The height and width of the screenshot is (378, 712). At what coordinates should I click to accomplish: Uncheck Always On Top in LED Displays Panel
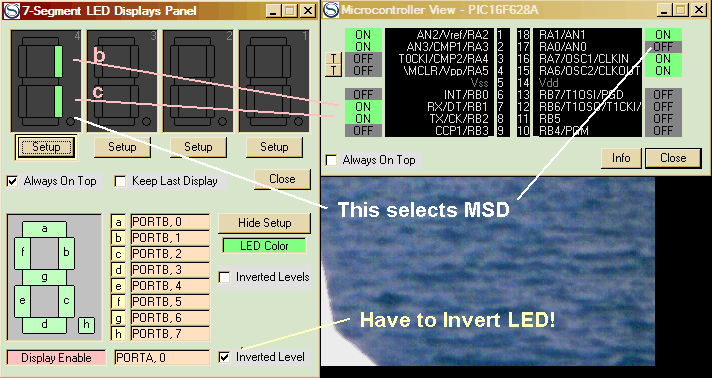click(x=13, y=182)
